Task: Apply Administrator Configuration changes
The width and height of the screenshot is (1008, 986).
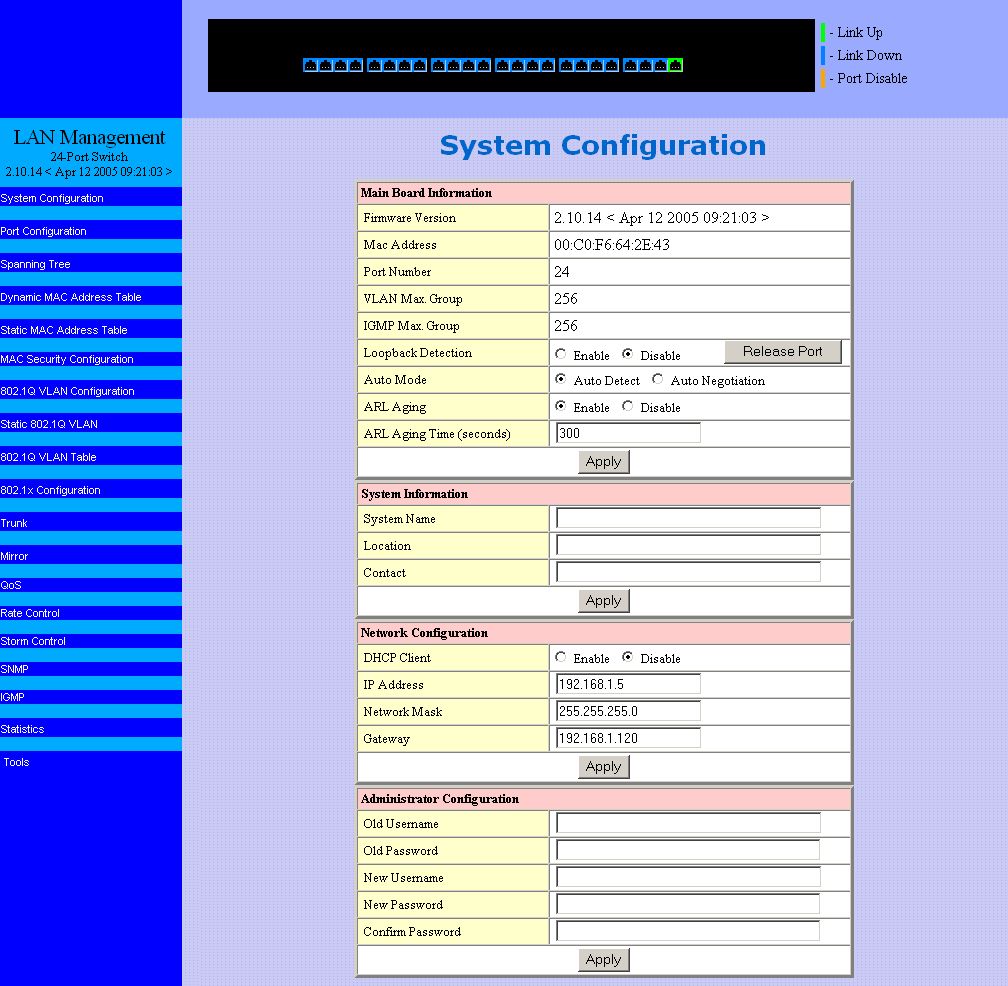Action: pos(603,959)
